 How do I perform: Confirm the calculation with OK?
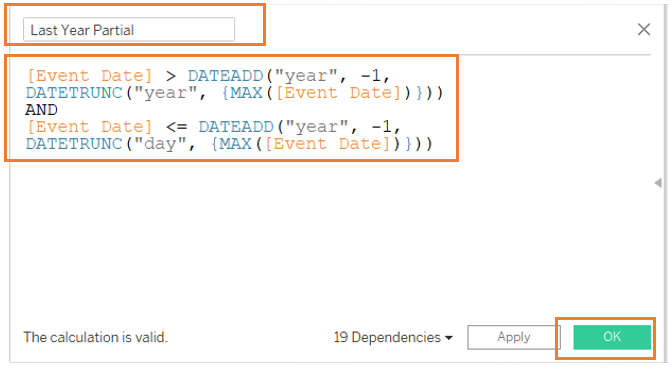pos(612,337)
